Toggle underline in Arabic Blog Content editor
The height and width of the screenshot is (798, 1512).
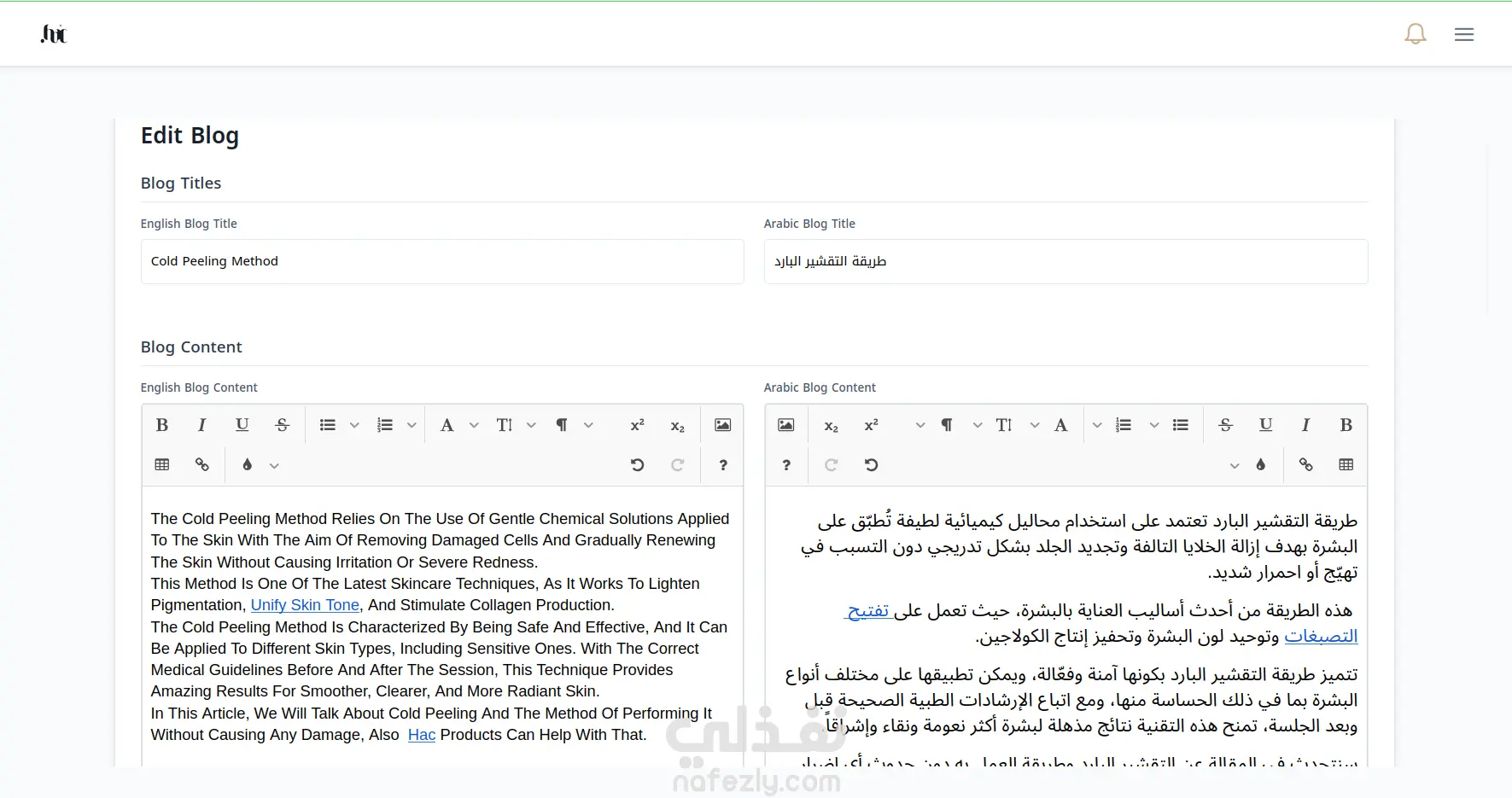pyautogui.click(x=1266, y=425)
